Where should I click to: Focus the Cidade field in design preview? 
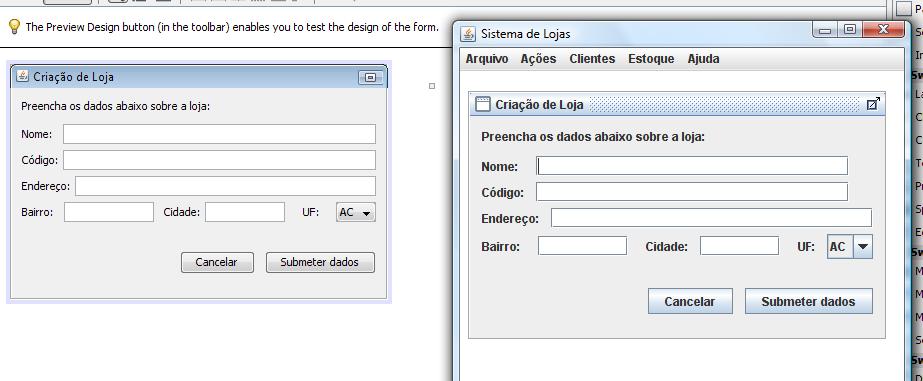245,212
